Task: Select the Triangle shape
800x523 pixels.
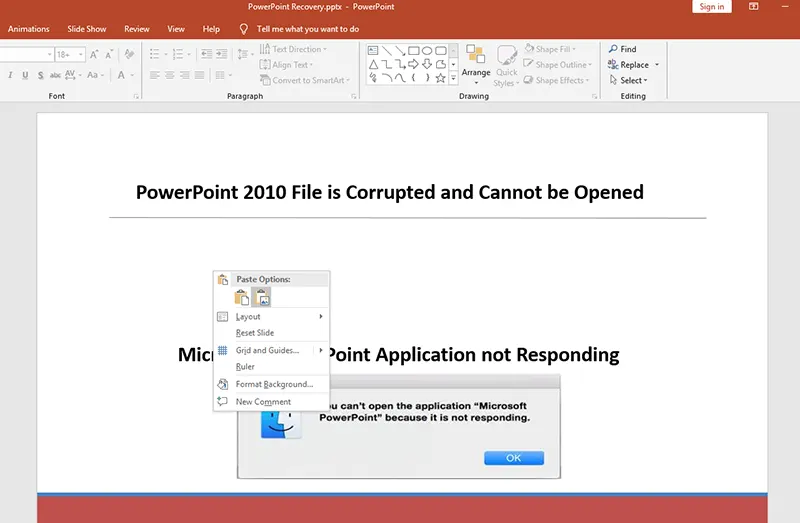Action: (x=373, y=64)
